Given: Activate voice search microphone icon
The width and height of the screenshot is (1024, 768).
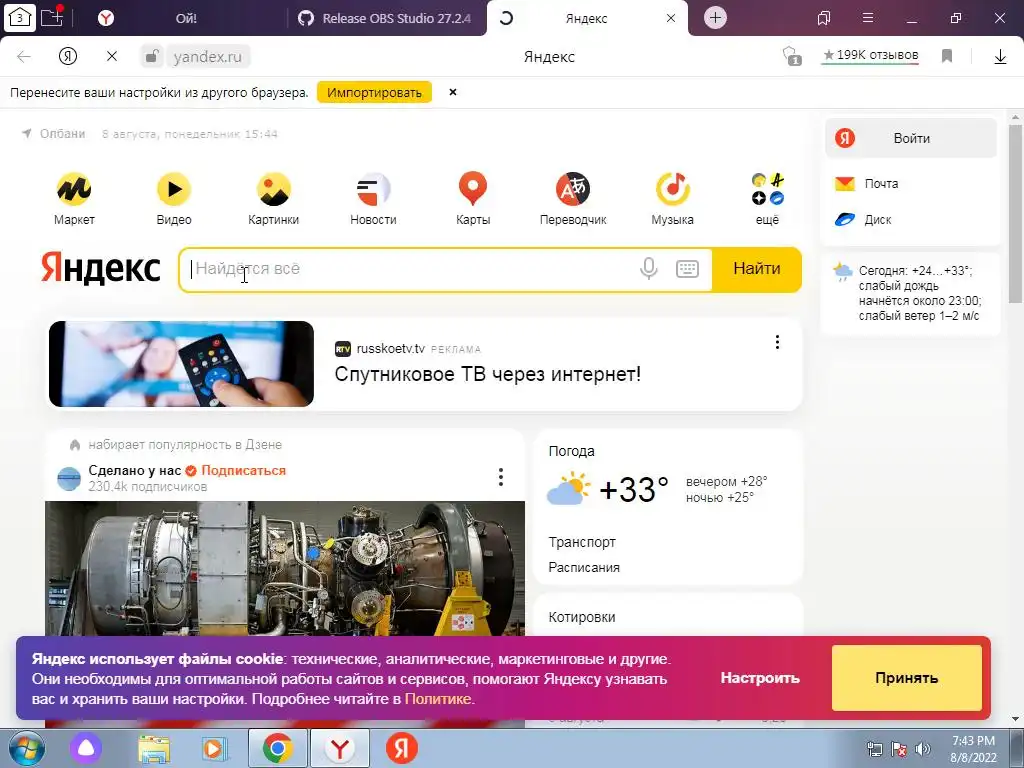Looking at the screenshot, I should click(648, 268).
